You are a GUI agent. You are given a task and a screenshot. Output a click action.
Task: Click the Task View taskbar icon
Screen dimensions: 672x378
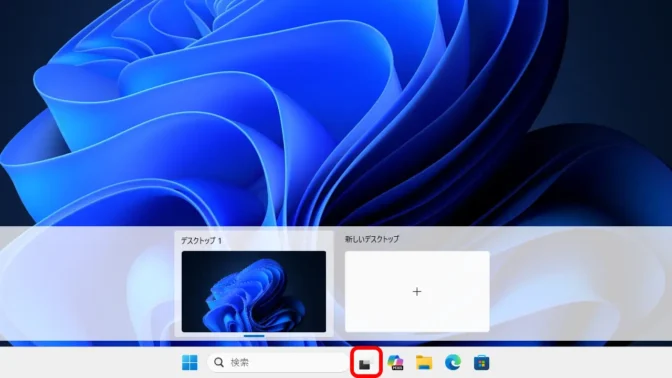366,363
